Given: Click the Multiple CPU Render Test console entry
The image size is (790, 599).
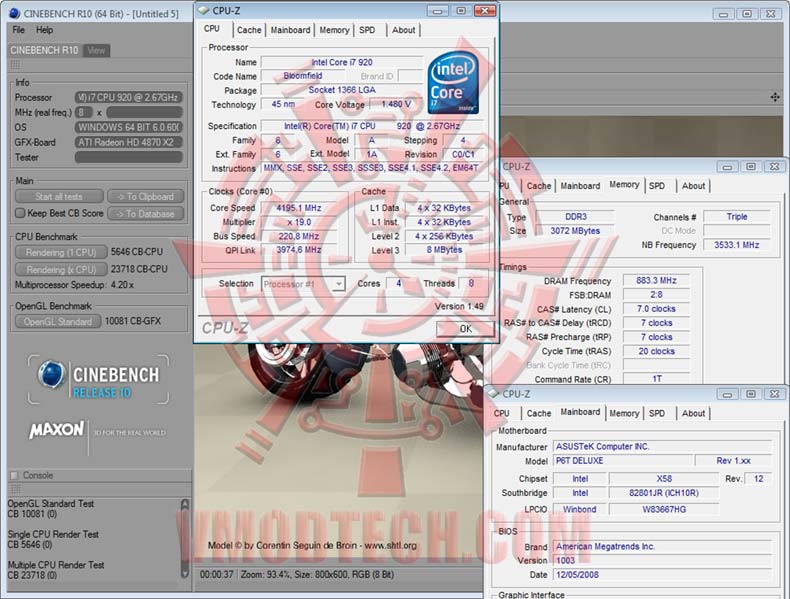Looking at the screenshot, I should tap(56, 570).
